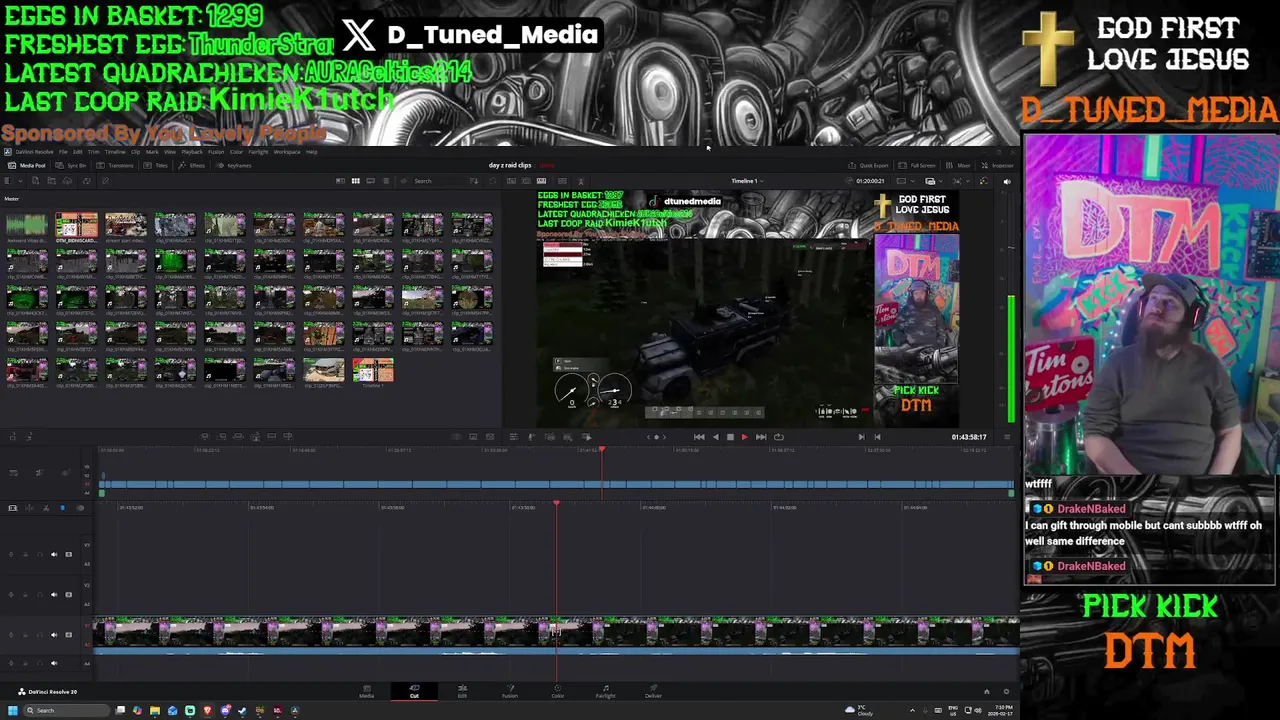
Task: Toggle the Loop playback button
Action: click(x=779, y=436)
